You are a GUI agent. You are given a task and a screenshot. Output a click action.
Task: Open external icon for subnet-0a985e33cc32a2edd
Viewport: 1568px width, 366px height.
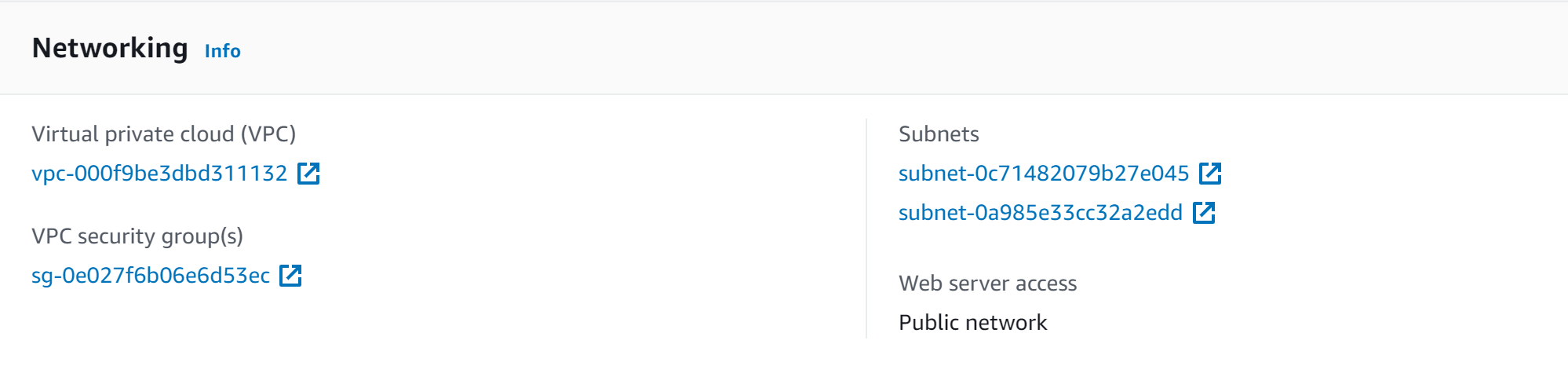pos(1204,213)
